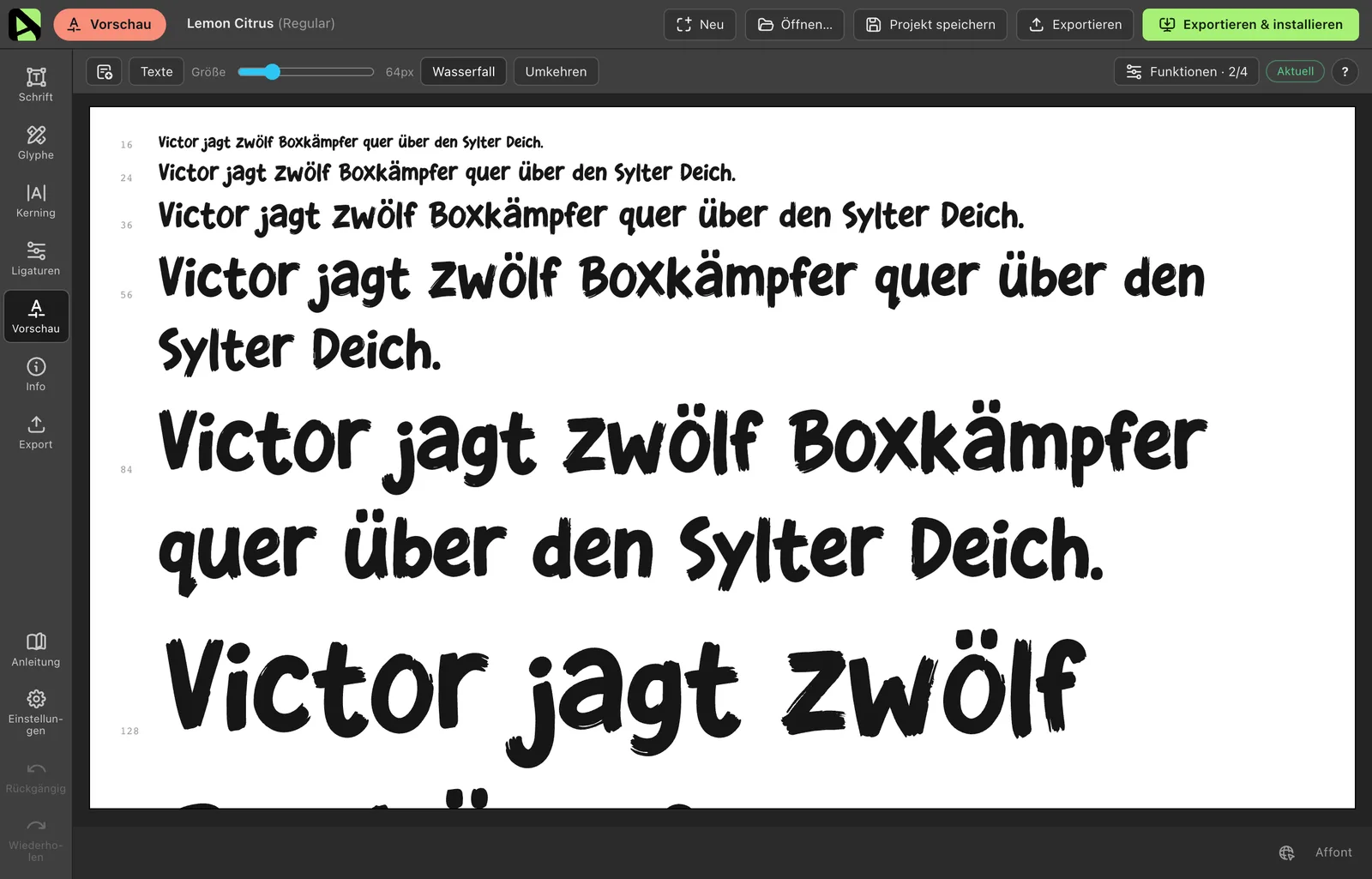Viewport: 1372px width, 879px height.
Task: Click the globe language icon
Action: pyautogui.click(x=1286, y=852)
